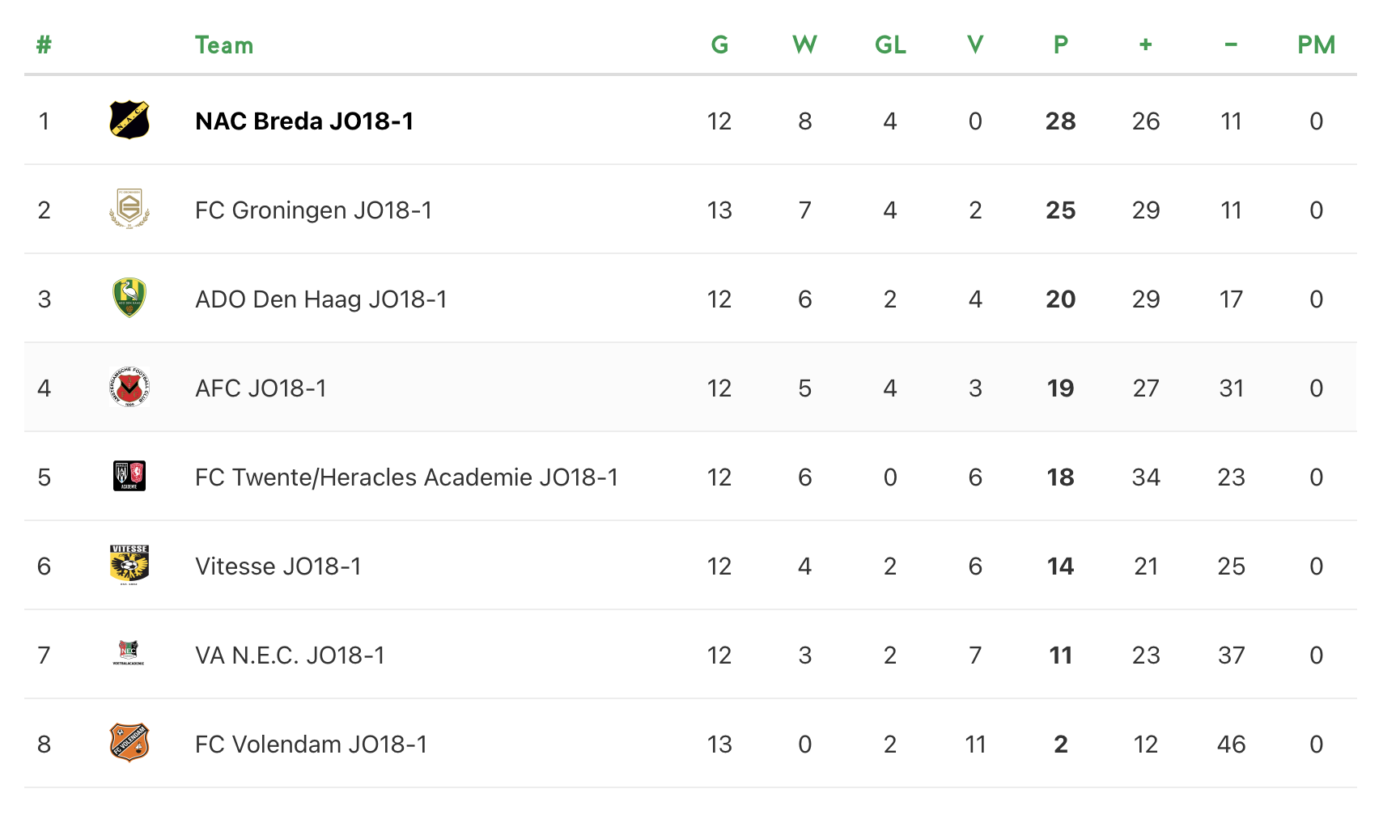1400x840 pixels.
Task: Click the Vitesse club crest
Action: 129,565
